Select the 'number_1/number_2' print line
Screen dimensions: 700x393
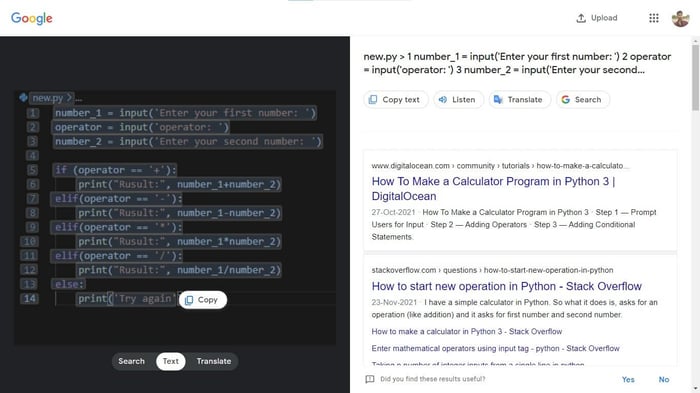click(x=179, y=270)
